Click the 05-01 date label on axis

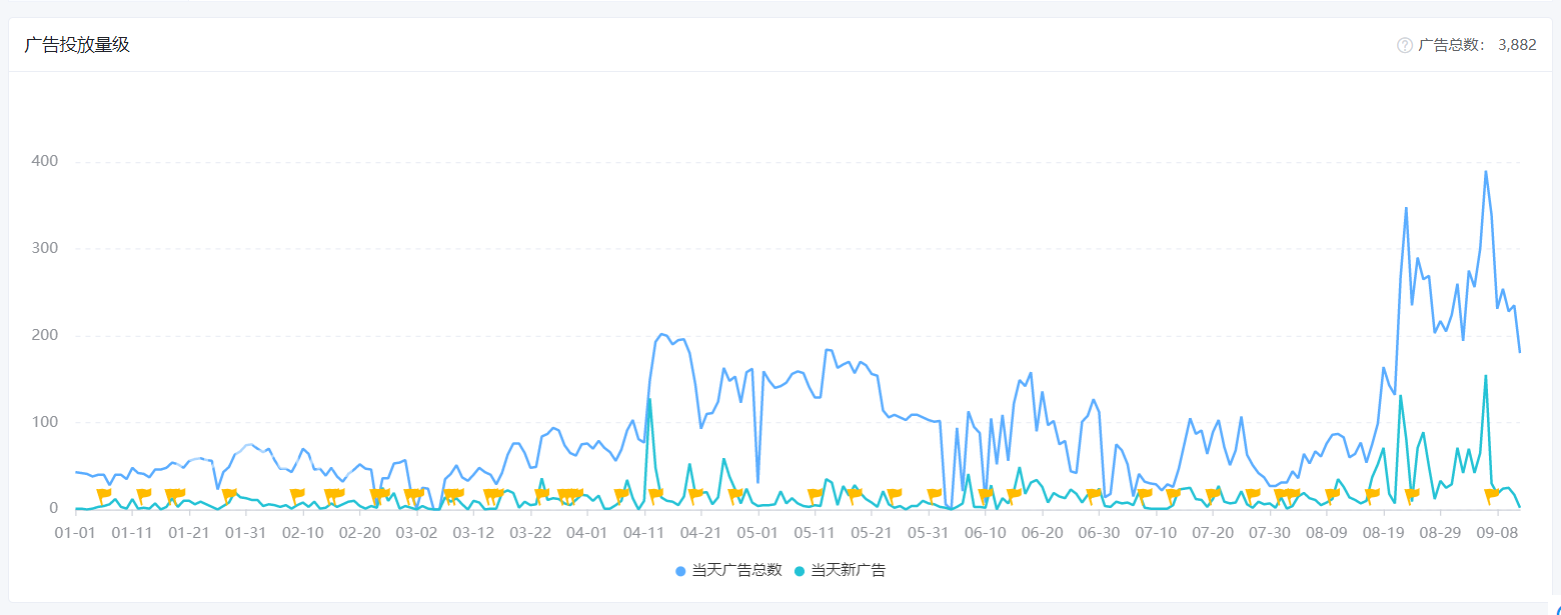(759, 533)
